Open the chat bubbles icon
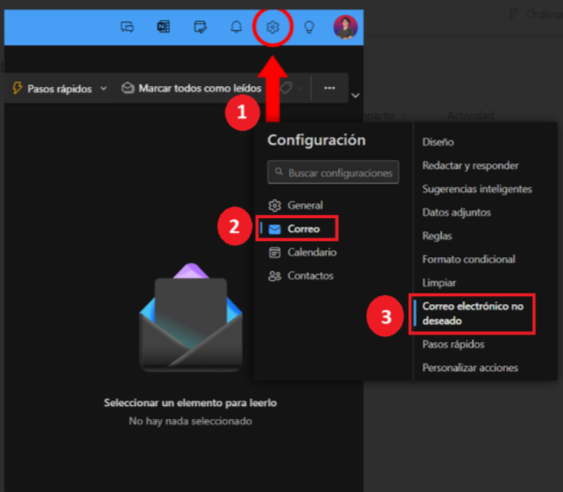Image resolution: width=563 pixels, height=492 pixels. coord(127,27)
